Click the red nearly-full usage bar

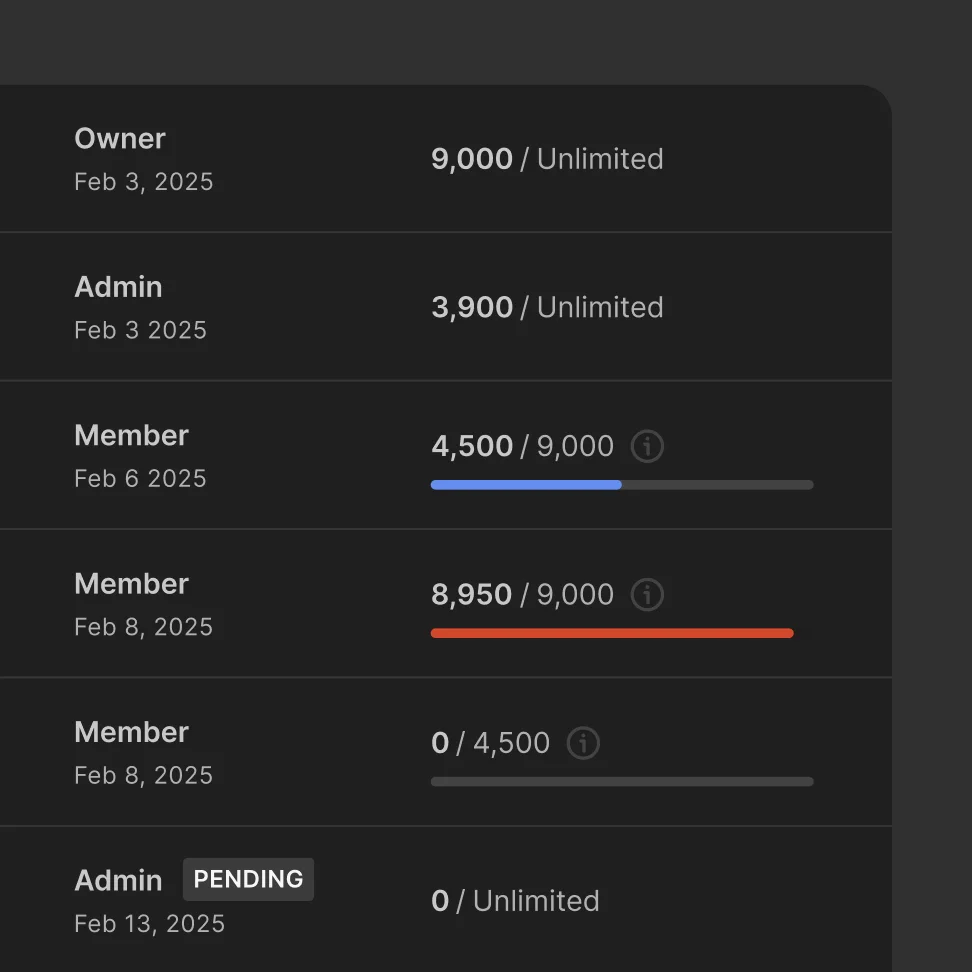[612, 633]
